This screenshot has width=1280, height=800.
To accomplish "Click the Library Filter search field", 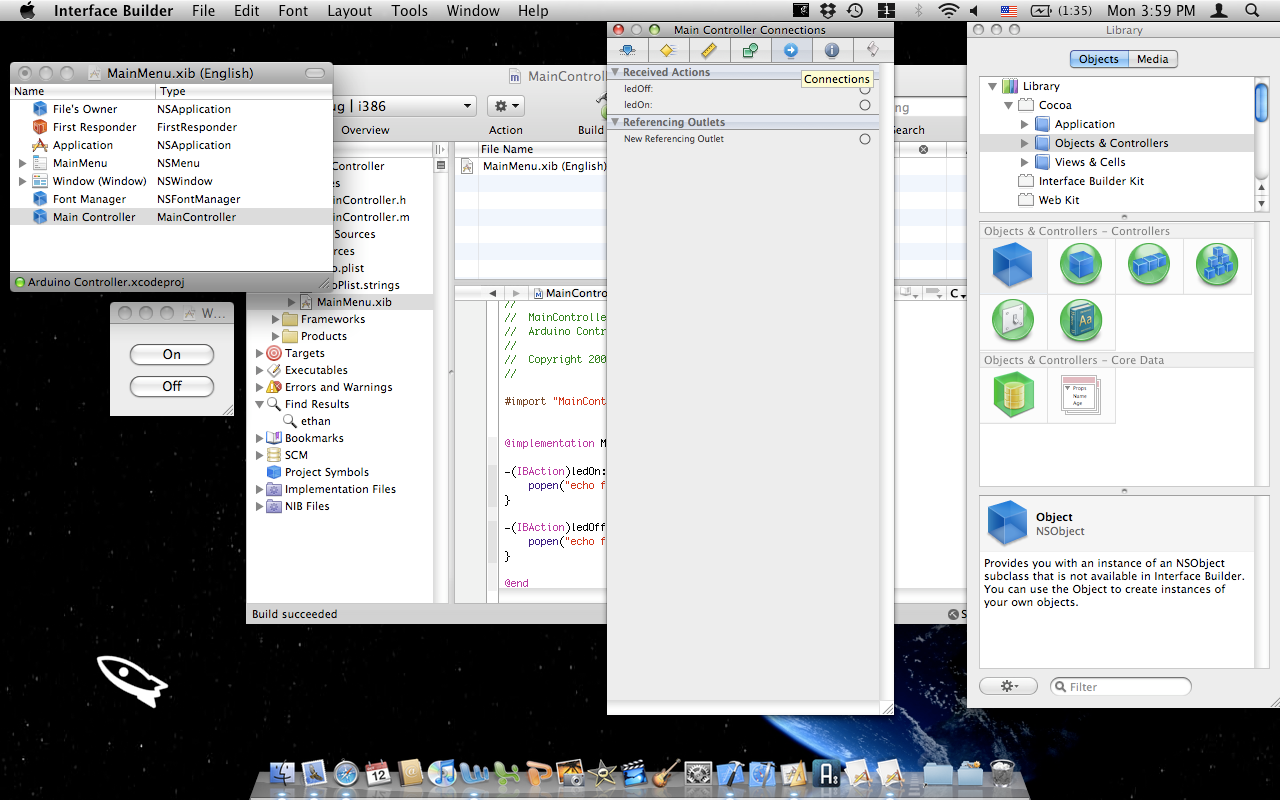I will 1120,686.
